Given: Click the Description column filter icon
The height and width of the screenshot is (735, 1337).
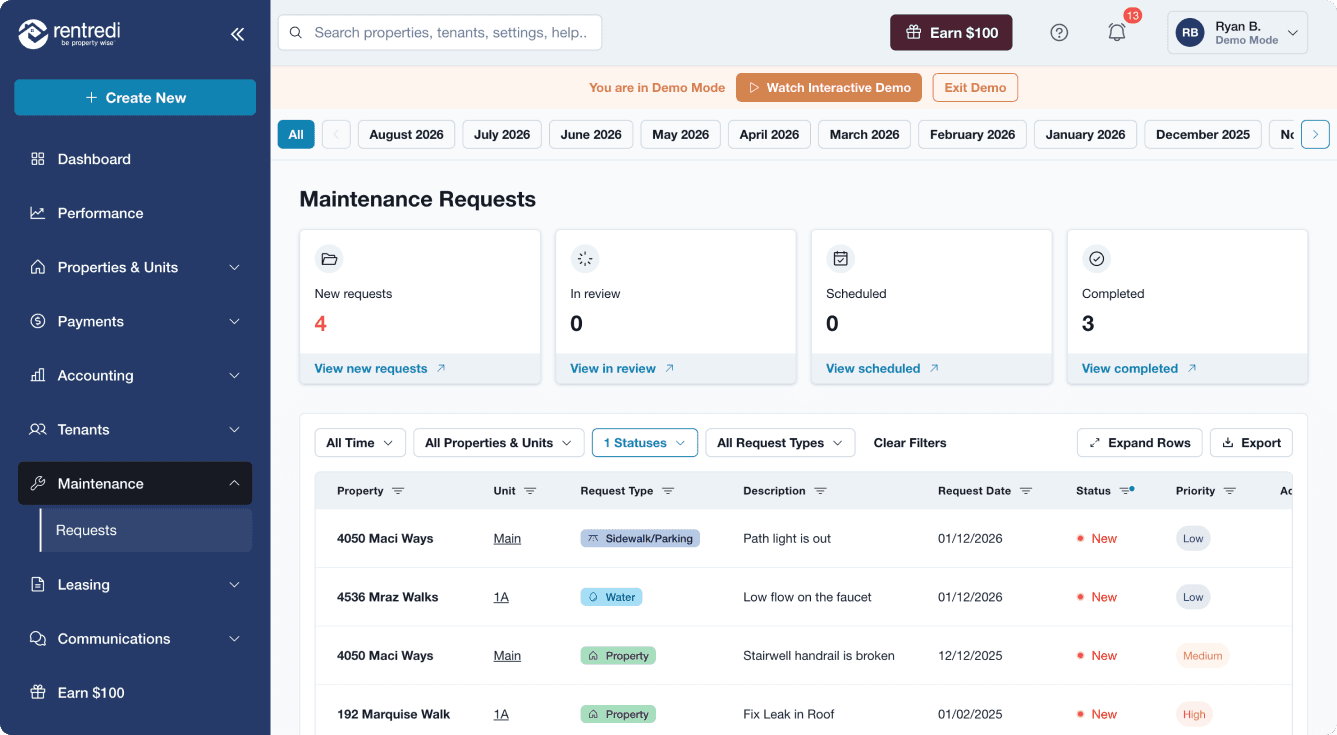Looking at the screenshot, I should (820, 491).
